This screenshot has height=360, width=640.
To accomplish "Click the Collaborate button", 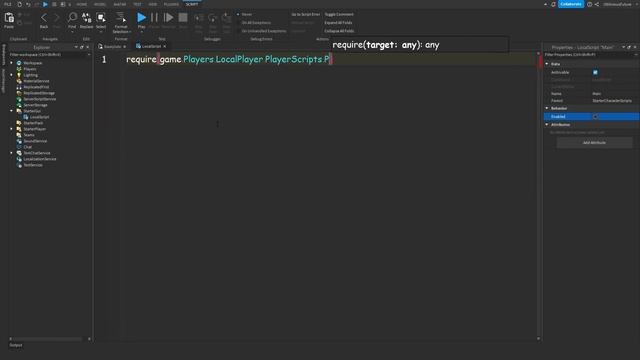I will click(571, 4).
